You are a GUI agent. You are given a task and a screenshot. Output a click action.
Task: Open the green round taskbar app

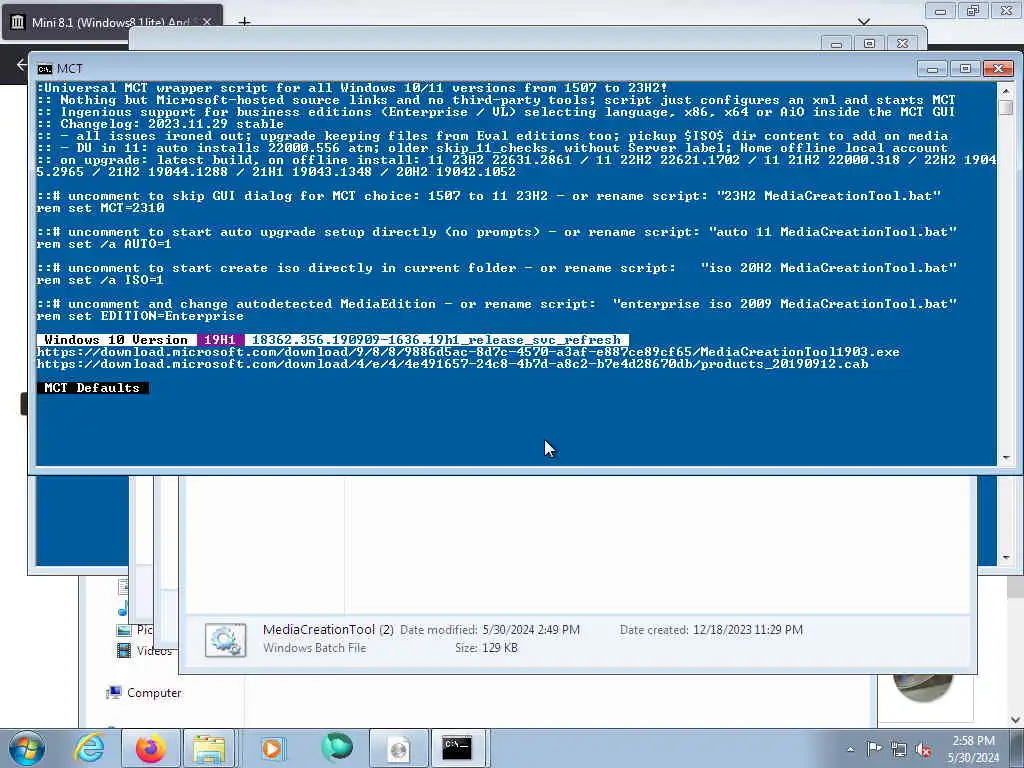(337, 748)
